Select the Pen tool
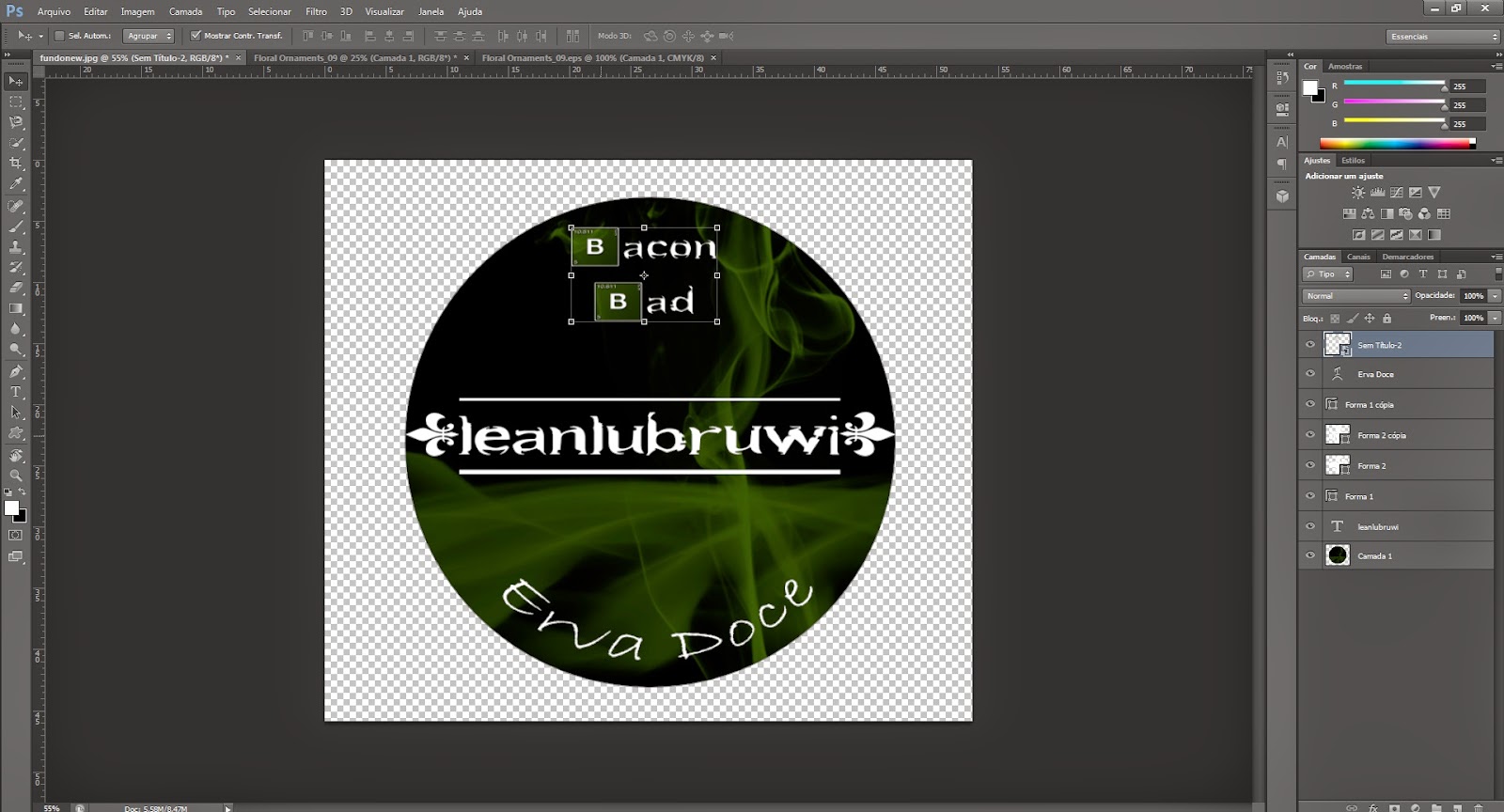This screenshot has width=1504, height=812. [x=16, y=371]
